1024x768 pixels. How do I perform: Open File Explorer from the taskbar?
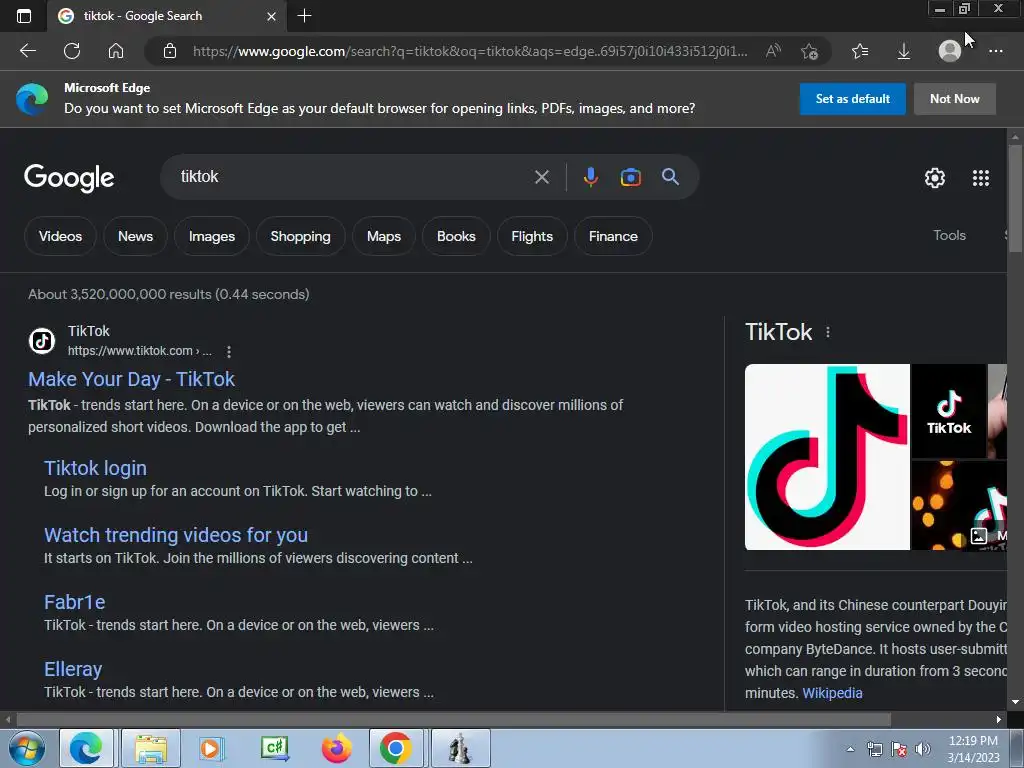[151, 748]
